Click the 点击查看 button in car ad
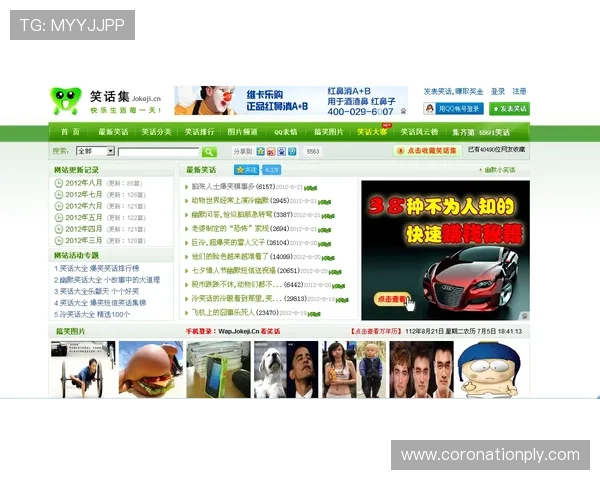Viewport: 600px width, 480px height. point(392,299)
